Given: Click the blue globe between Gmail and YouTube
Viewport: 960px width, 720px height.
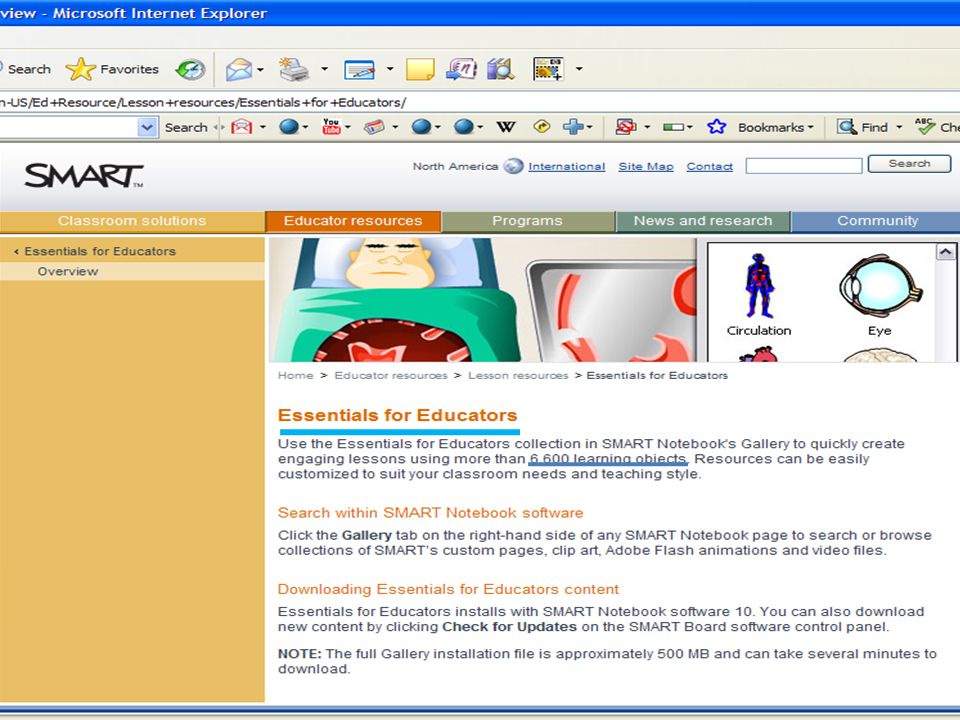Looking at the screenshot, I should pyautogui.click(x=288, y=127).
